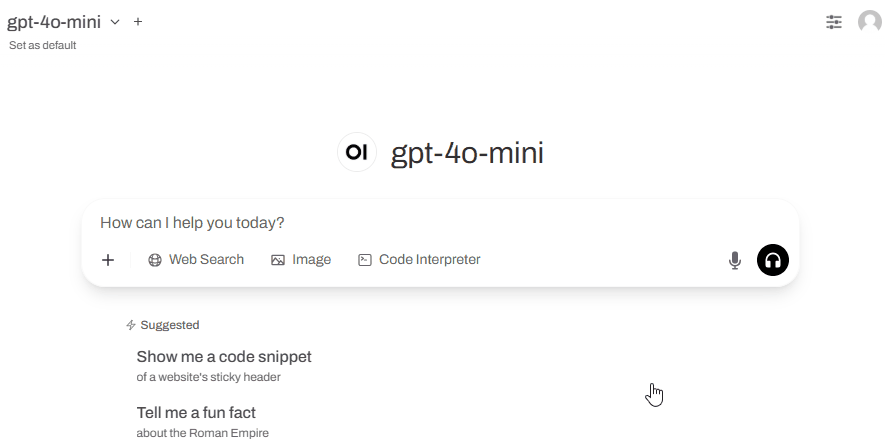Click the Code Interpreter terminal icon
Image resolution: width=885 pixels, height=443 pixels.
point(365,260)
